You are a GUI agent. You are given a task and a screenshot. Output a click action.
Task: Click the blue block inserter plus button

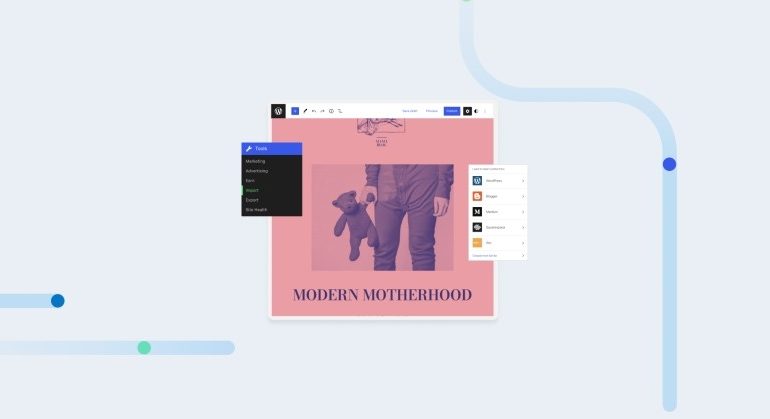pyautogui.click(x=295, y=111)
